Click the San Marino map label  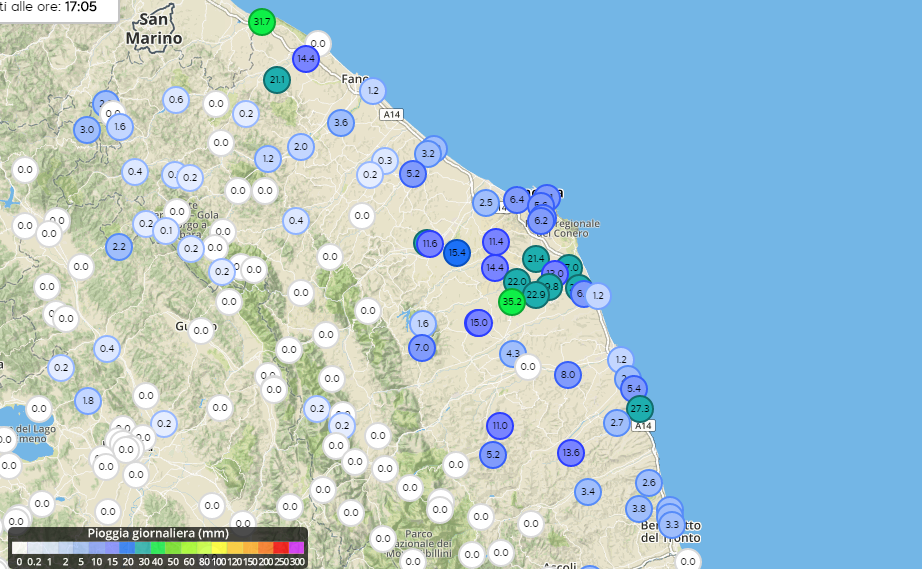point(155,30)
